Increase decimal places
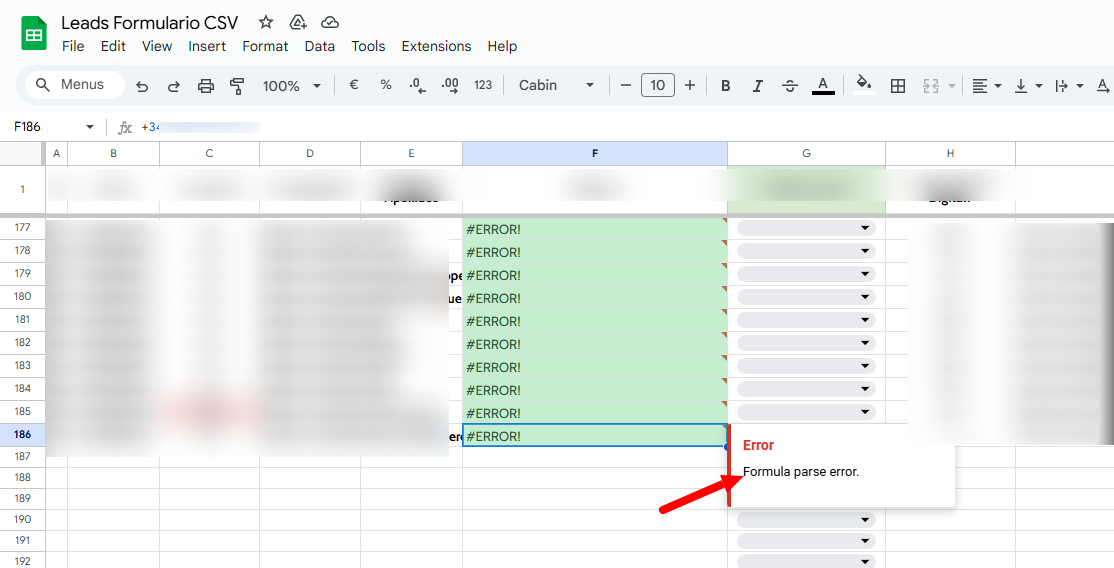1114x568 pixels. coord(450,86)
